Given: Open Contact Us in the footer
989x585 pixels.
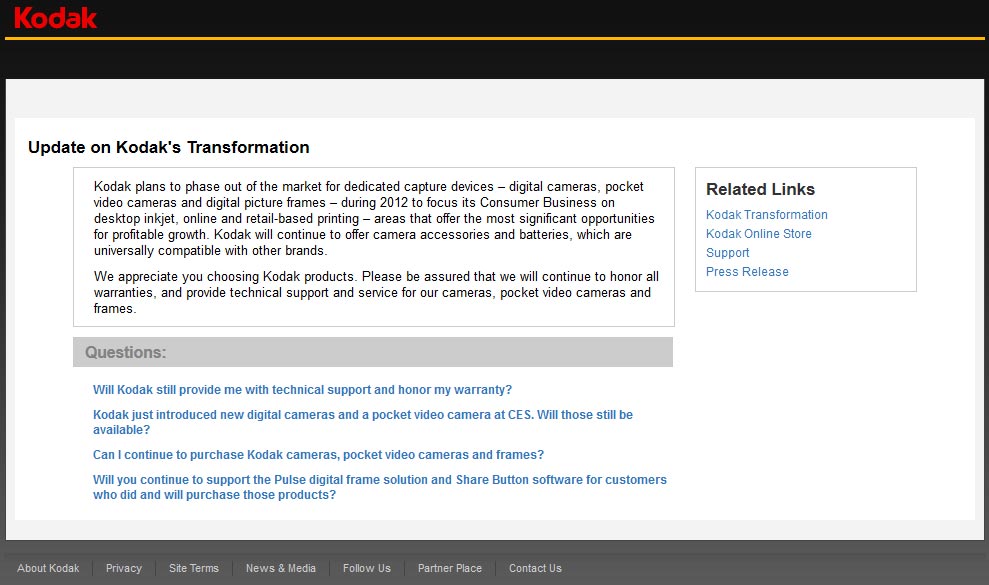Looking at the screenshot, I should click(x=535, y=568).
